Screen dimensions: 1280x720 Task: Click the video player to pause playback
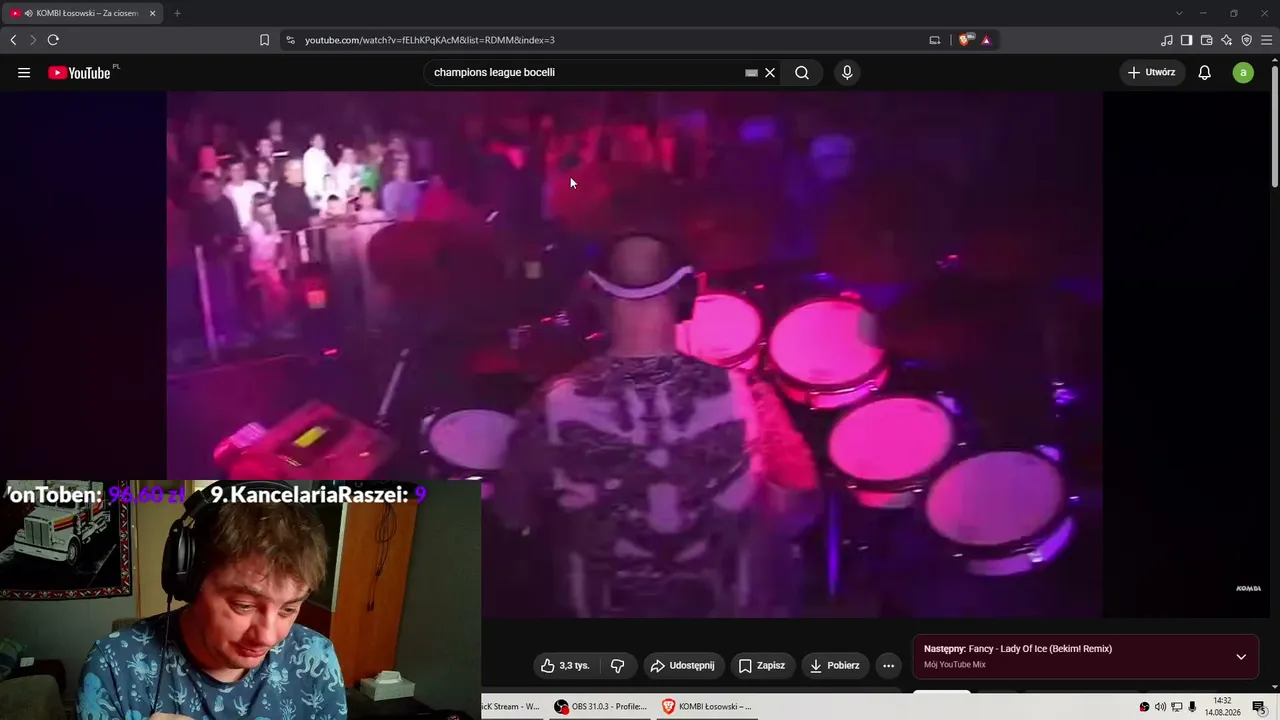tap(635, 355)
